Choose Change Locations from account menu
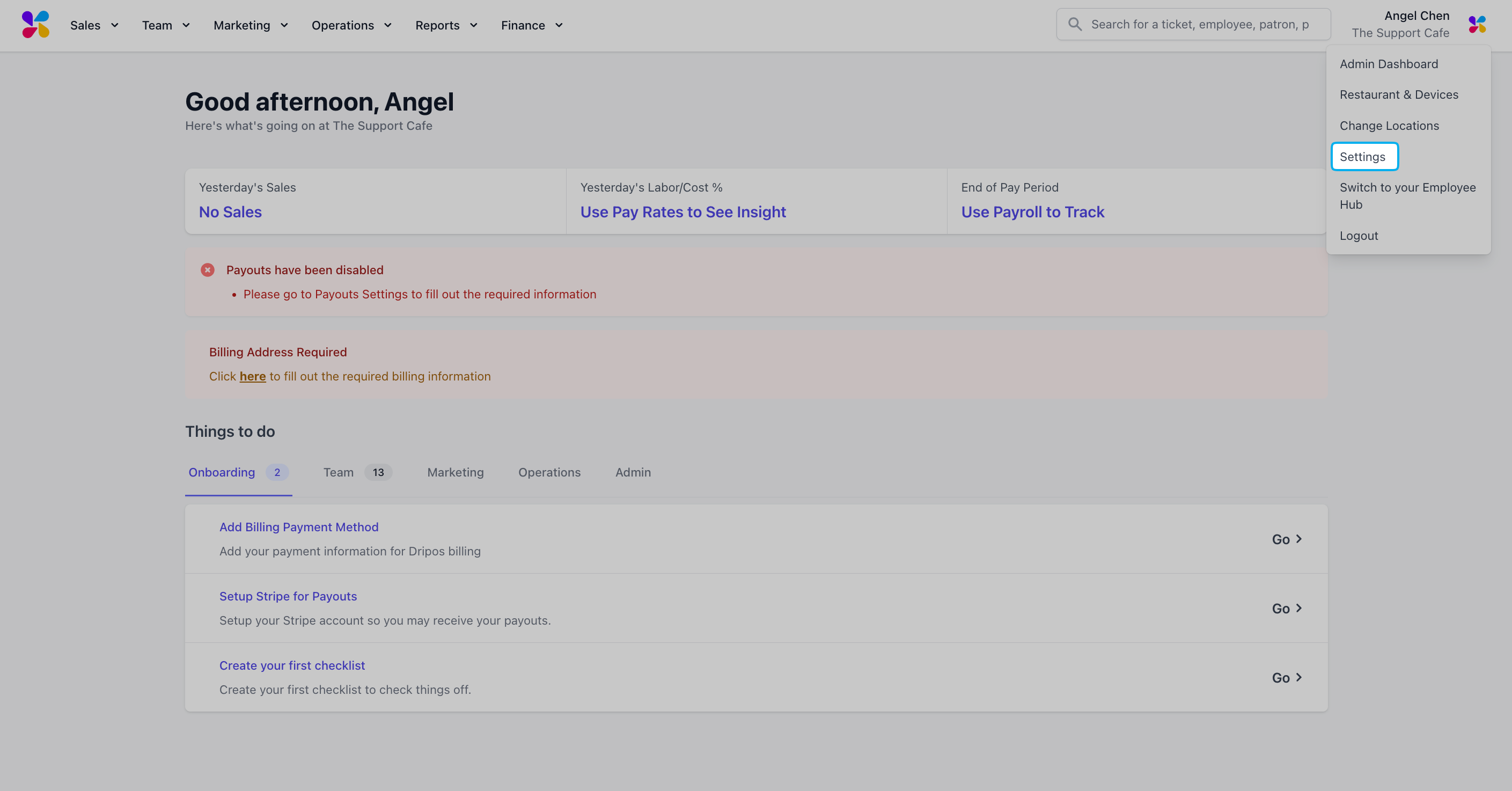The image size is (1512, 791). [1389, 126]
